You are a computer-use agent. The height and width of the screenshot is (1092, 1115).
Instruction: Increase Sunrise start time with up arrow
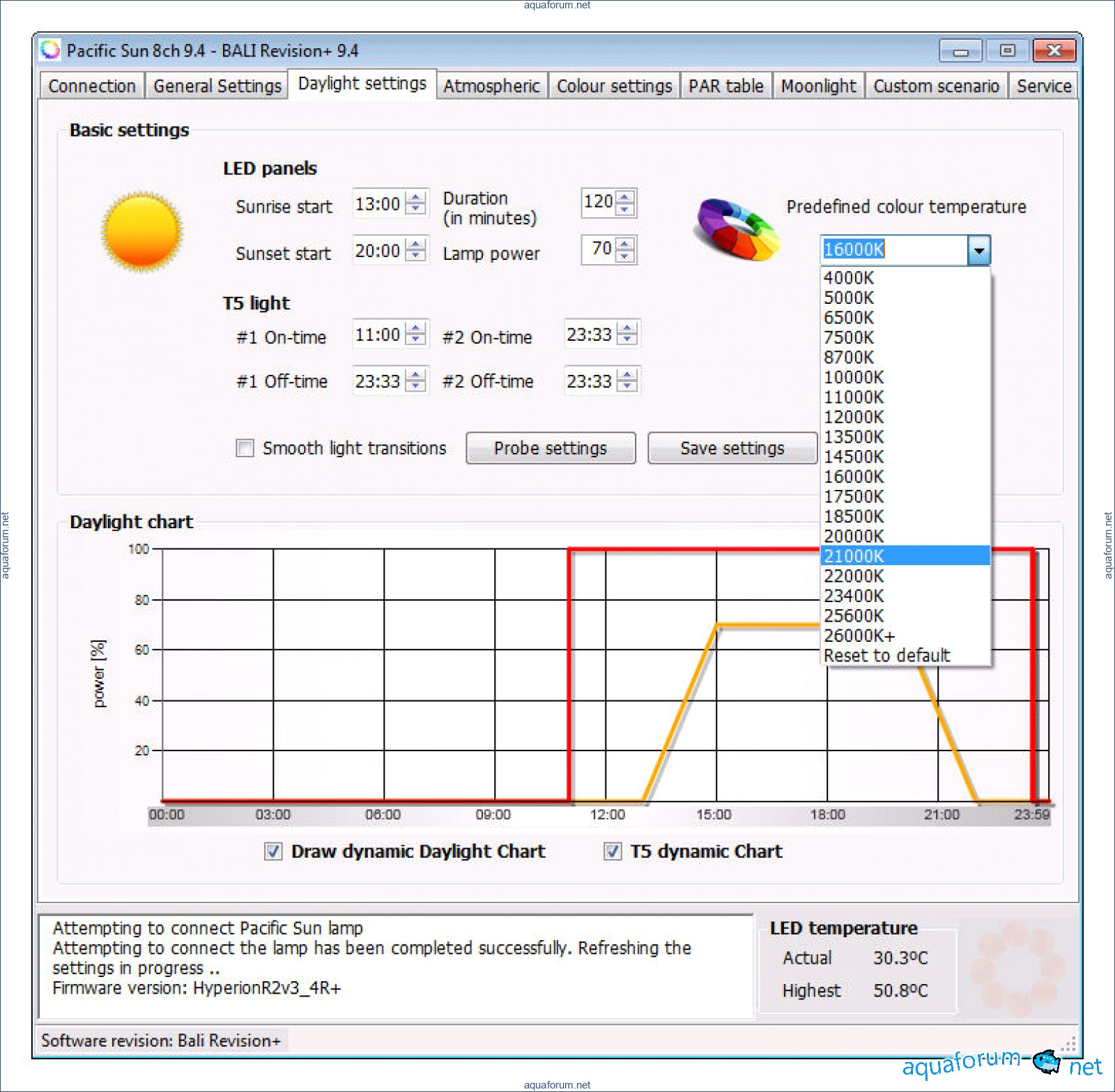(x=416, y=198)
